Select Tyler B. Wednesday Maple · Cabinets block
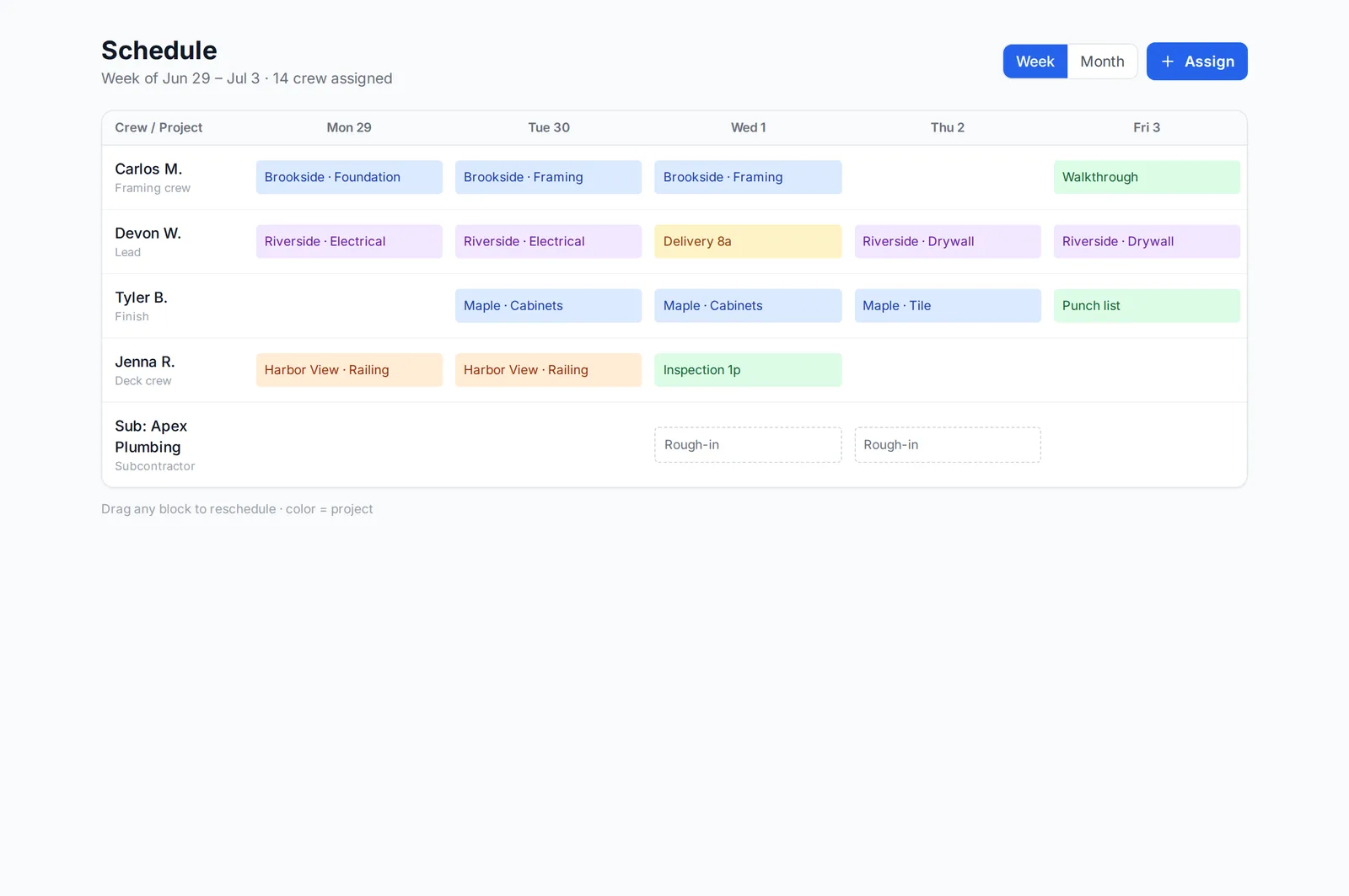1349x896 pixels. (748, 306)
